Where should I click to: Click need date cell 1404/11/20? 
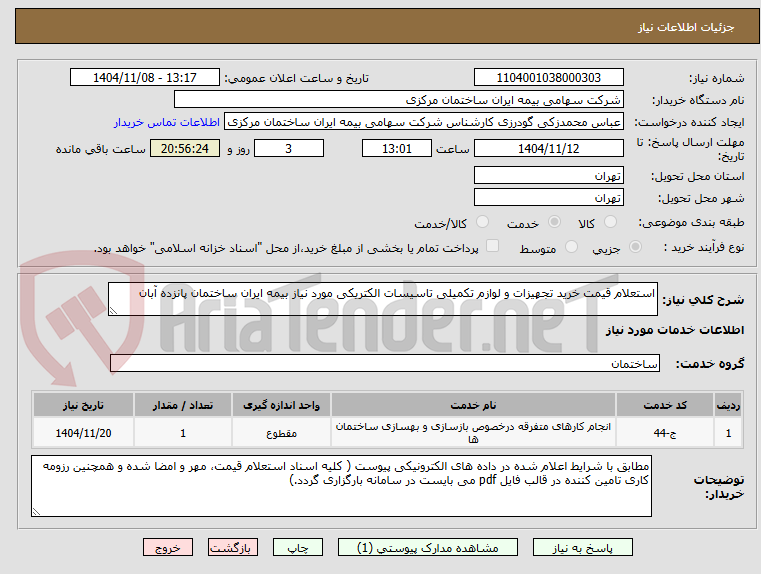tap(83, 433)
